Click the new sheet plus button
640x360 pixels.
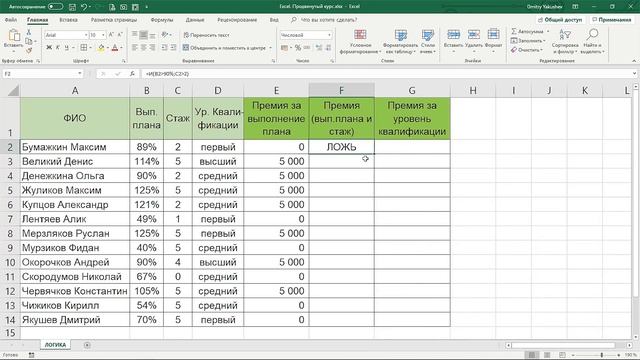tap(87, 345)
